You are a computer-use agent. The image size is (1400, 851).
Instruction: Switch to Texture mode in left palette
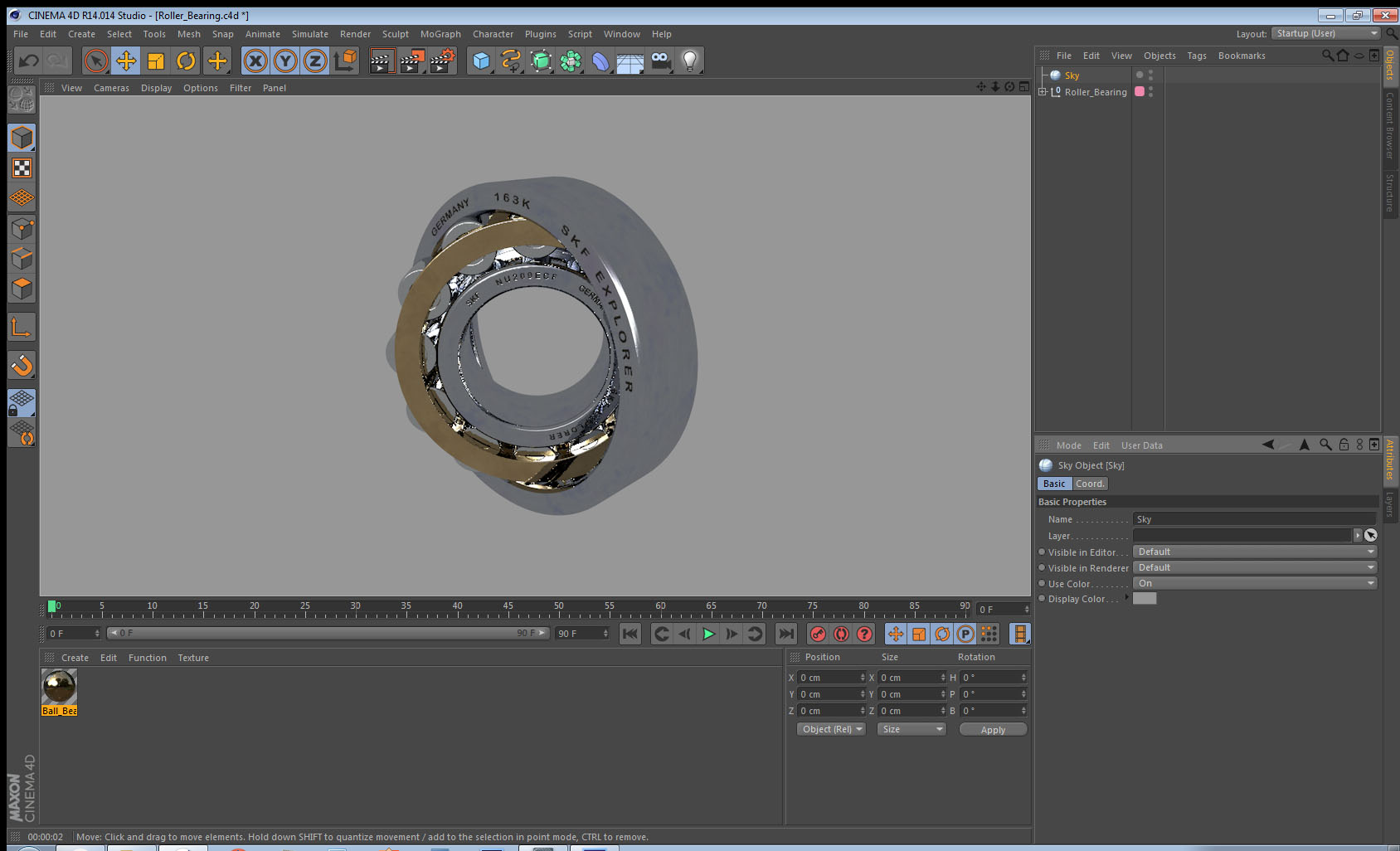pyautogui.click(x=22, y=168)
